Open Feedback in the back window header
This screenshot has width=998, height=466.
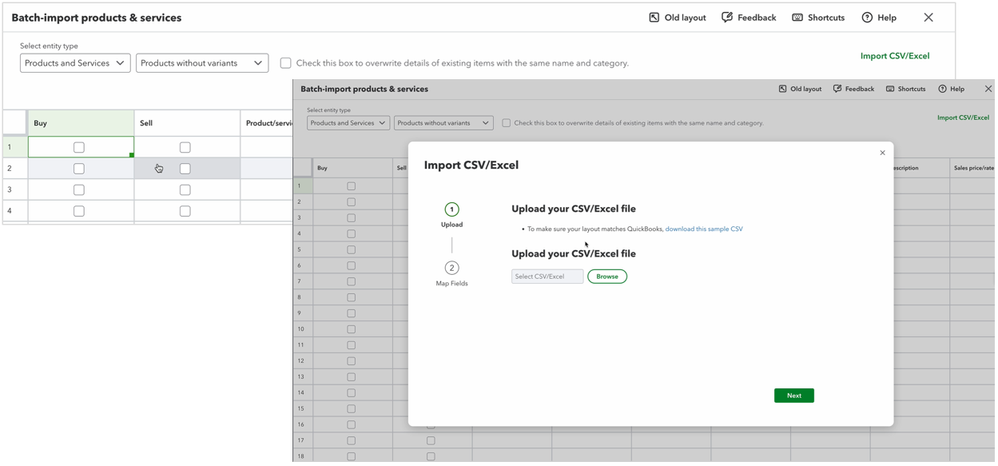(748, 18)
